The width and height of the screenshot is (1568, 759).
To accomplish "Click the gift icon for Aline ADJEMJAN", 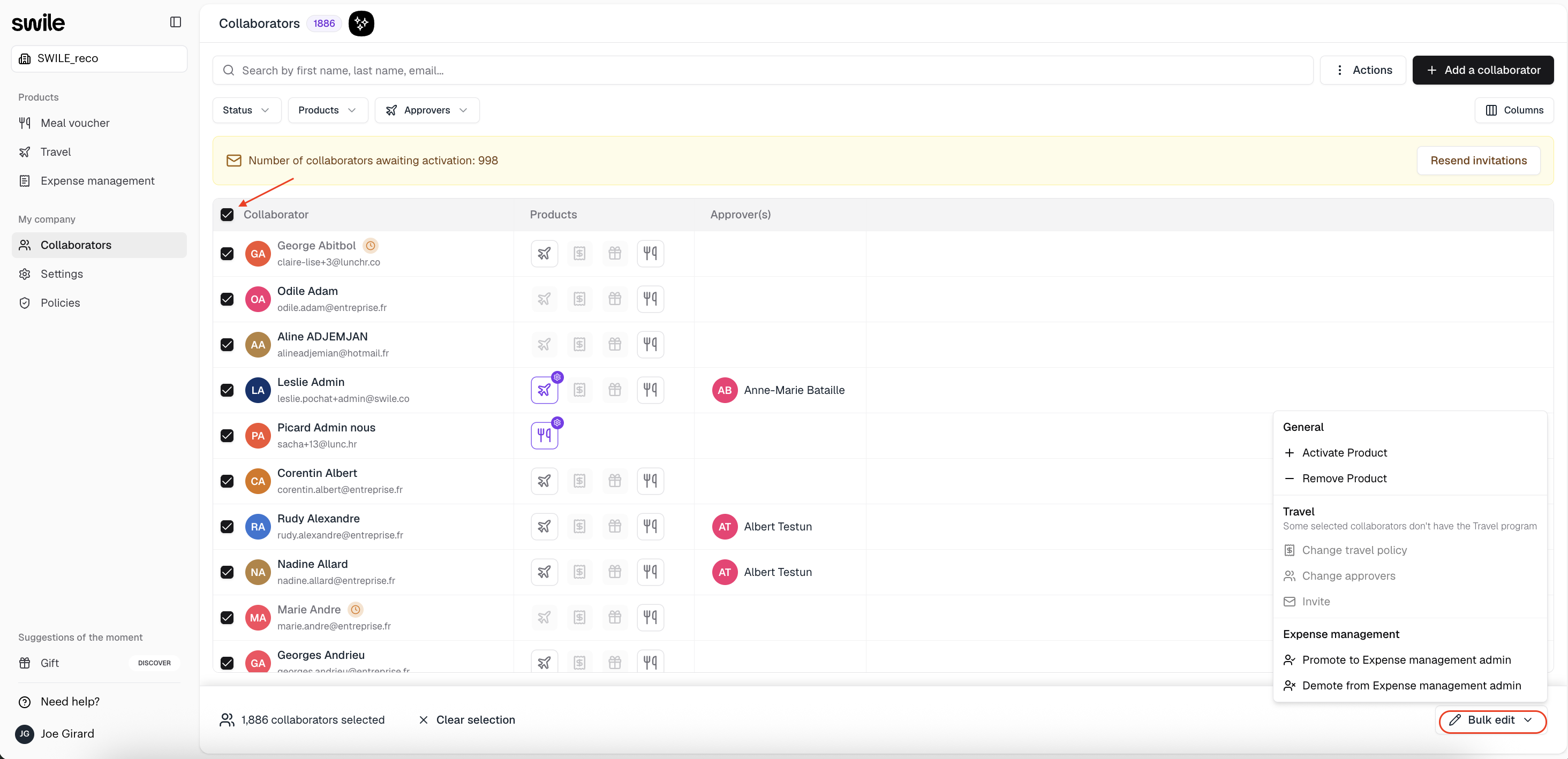I will [x=615, y=344].
